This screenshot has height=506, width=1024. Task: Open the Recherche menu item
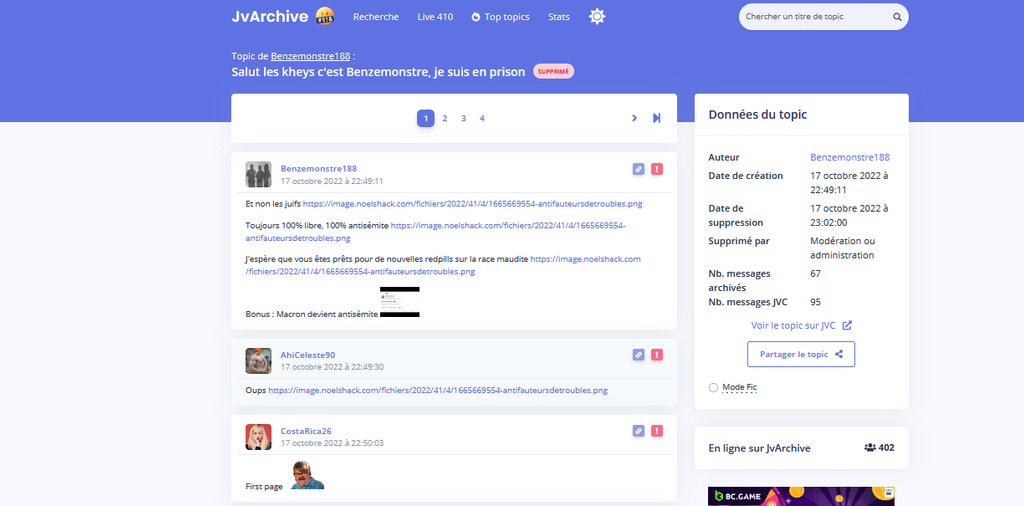(x=376, y=17)
